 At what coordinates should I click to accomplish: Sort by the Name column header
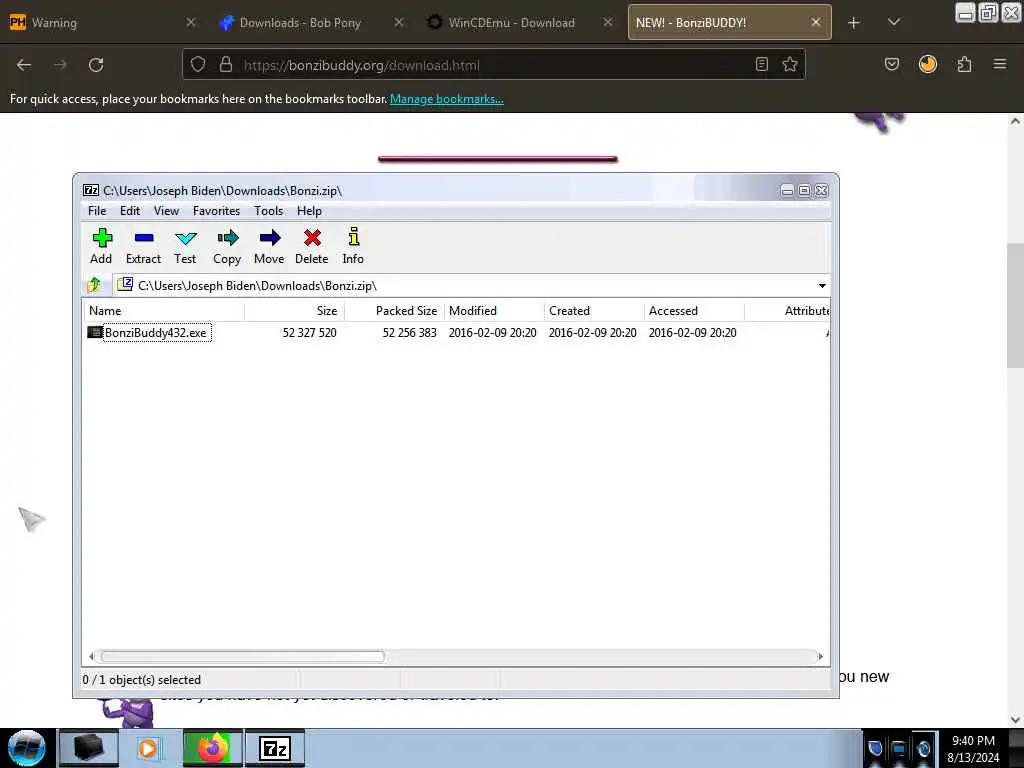pyautogui.click(x=163, y=311)
